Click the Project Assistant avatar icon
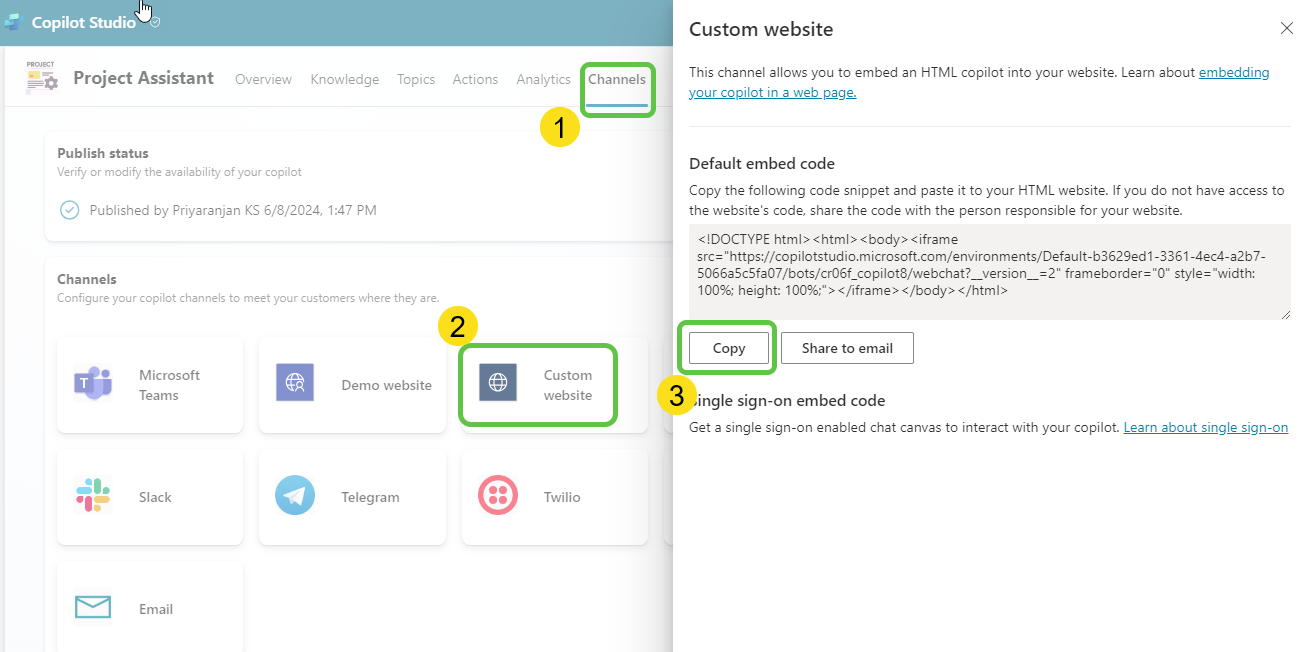The height and width of the screenshot is (652, 1313). coord(40,77)
